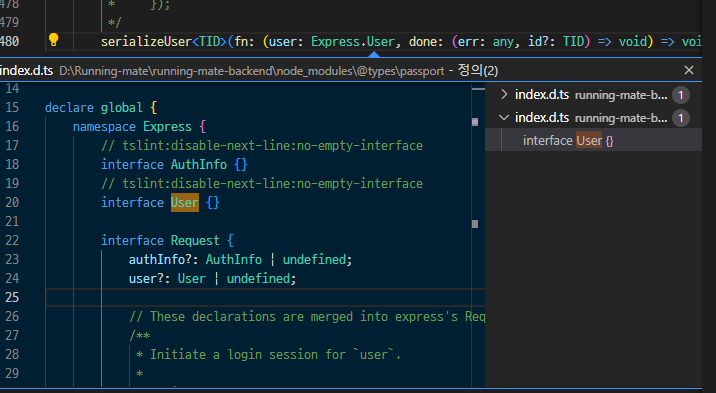Click 'declare global' on line 15
The image size is (716, 393).
pyautogui.click(x=94, y=107)
